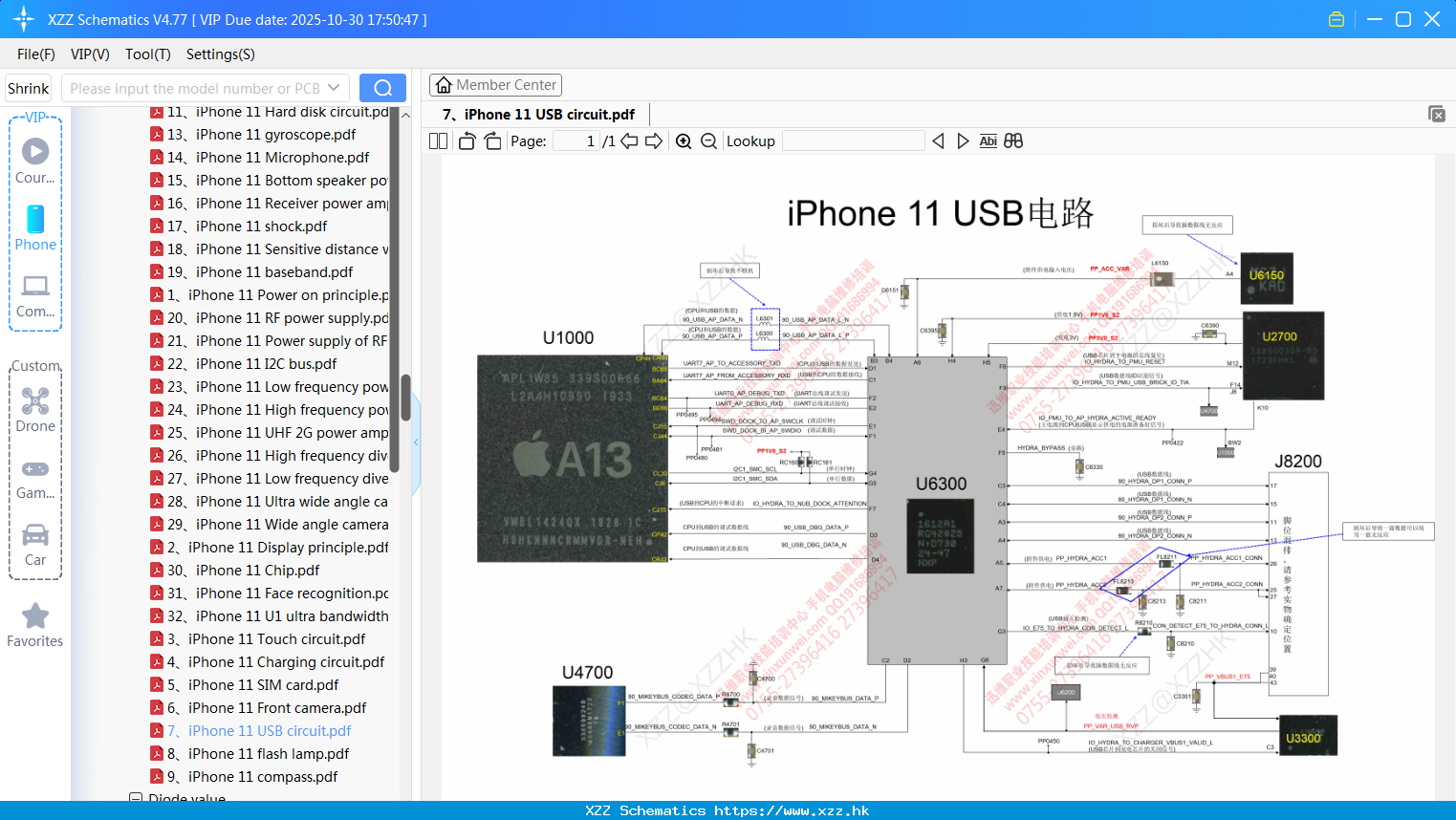The width and height of the screenshot is (1456, 820).
Task: Collapse the left panel splitter handle
Action: pos(416,442)
